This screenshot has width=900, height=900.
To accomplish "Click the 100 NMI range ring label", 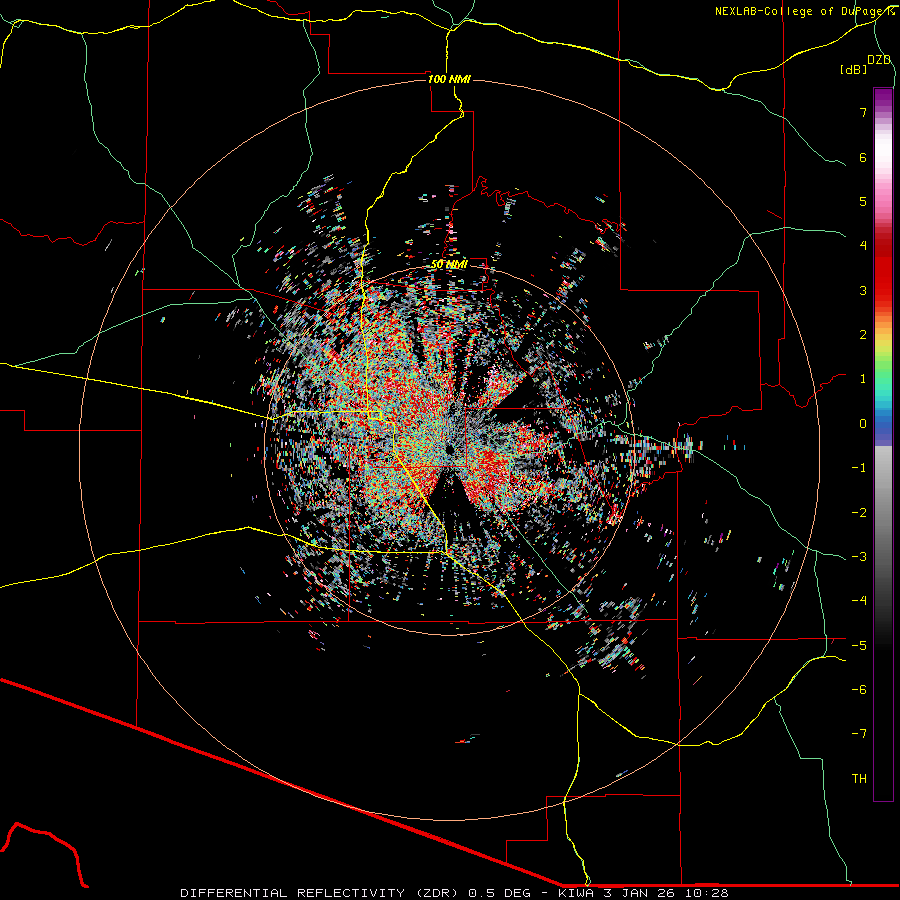I will click(449, 79).
